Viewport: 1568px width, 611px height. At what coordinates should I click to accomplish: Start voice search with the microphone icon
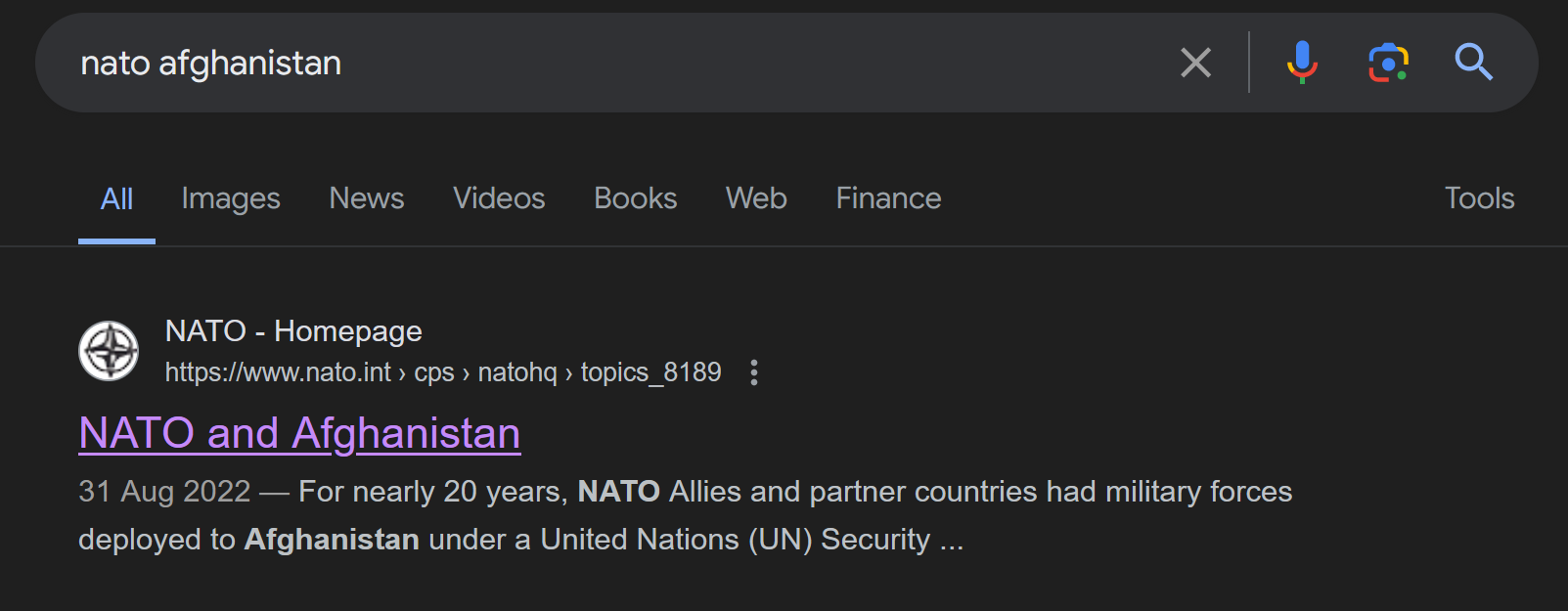coord(1302,63)
